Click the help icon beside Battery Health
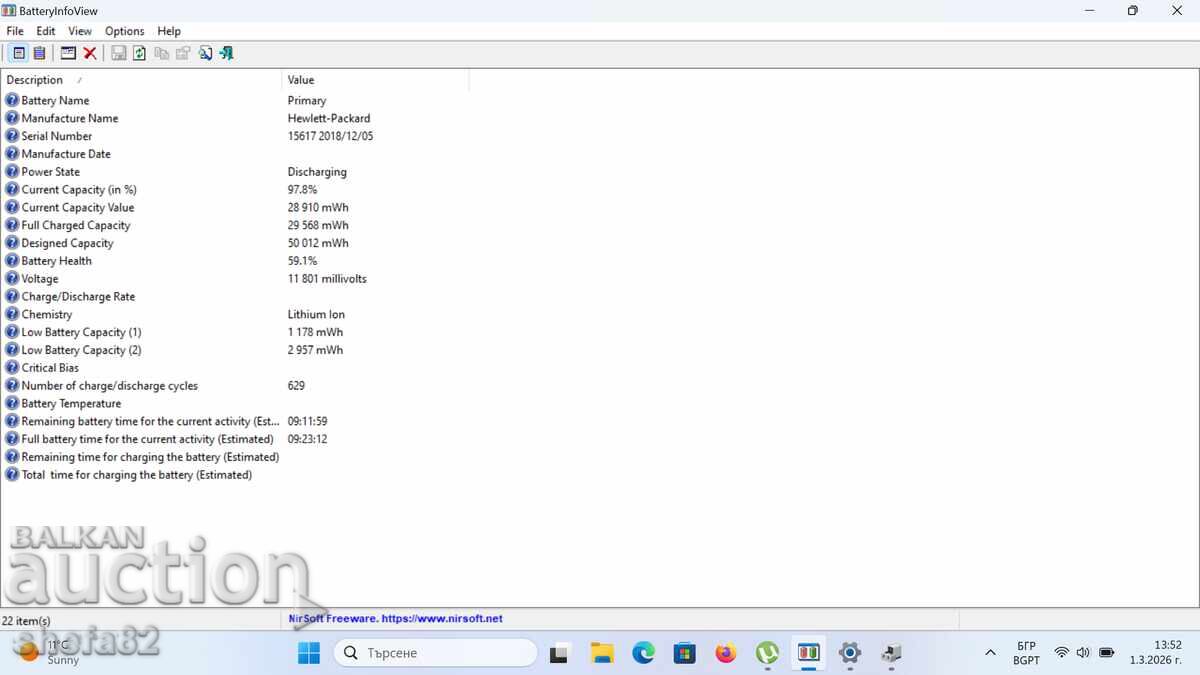This screenshot has height=675, width=1200. click(12, 261)
